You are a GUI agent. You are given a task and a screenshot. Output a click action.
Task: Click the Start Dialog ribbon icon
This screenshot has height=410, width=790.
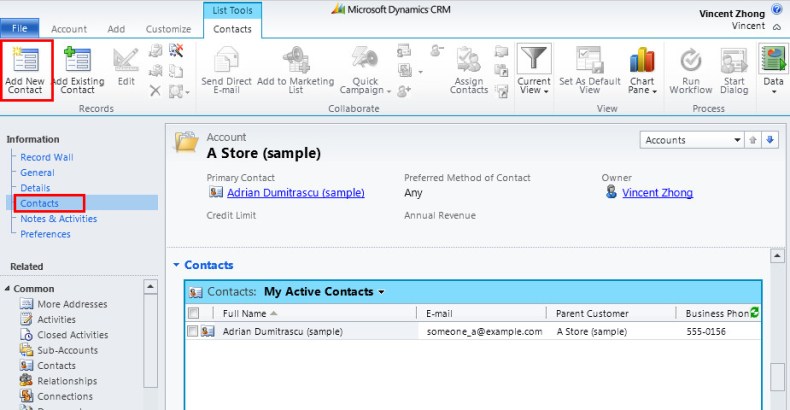pos(734,60)
